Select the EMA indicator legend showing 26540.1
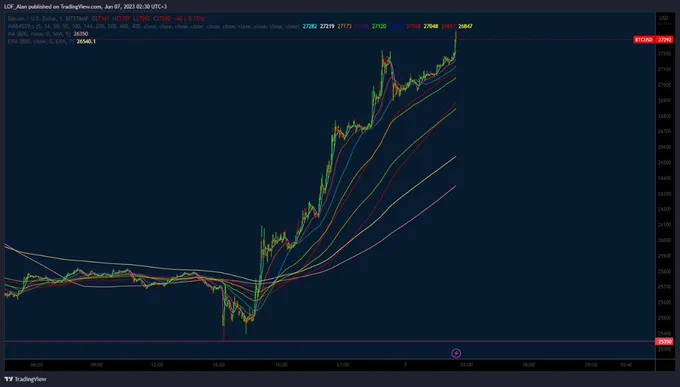 tap(52, 41)
